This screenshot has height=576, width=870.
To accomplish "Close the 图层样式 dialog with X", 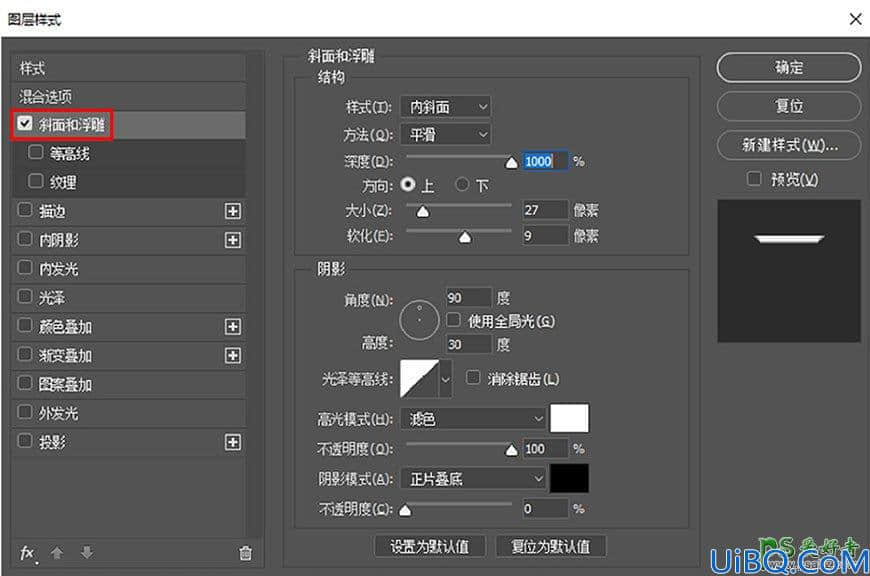I will tap(856, 19).
